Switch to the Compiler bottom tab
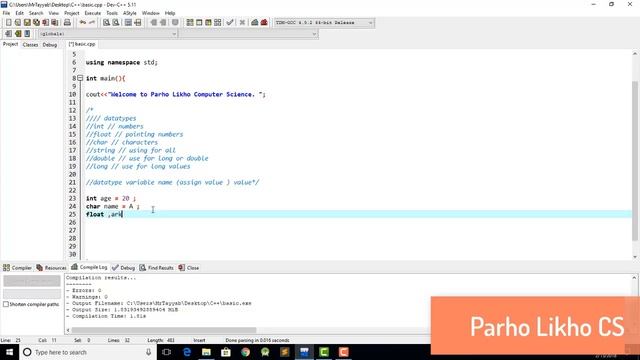640x360 pixels. (17, 268)
